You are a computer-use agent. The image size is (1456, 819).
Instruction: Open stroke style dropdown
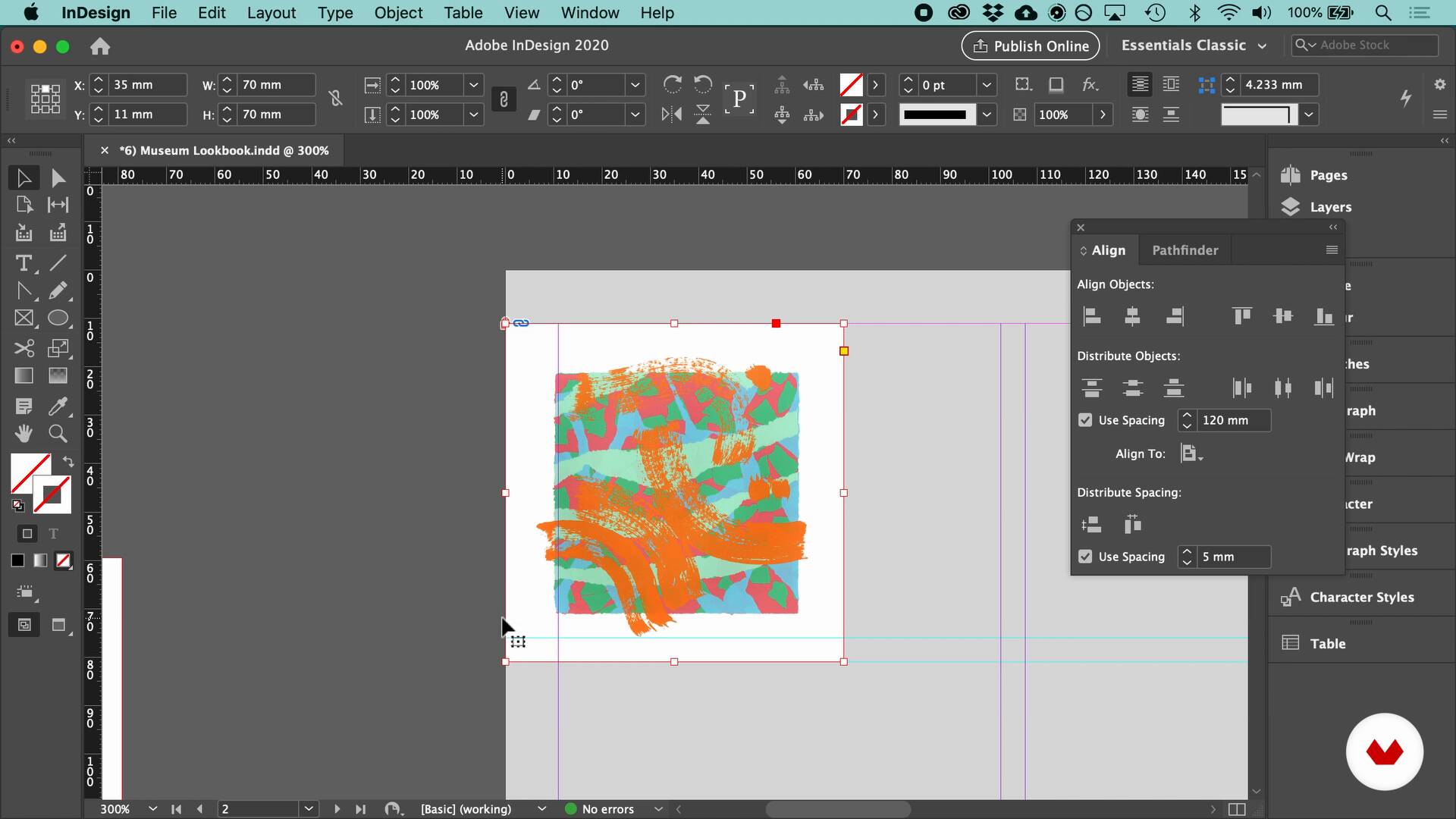pyautogui.click(x=987, y=115)
